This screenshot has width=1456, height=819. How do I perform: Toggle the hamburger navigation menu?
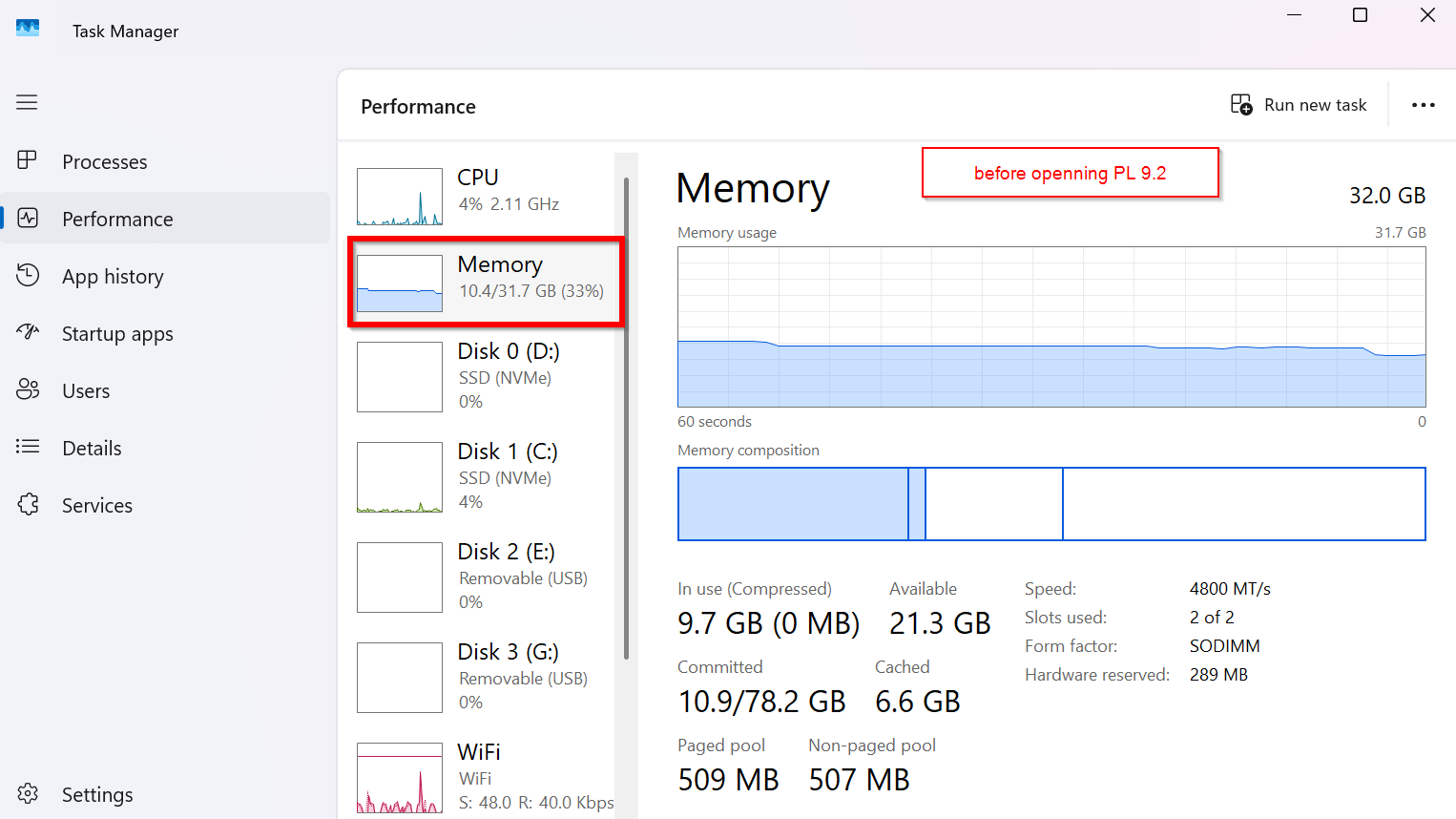pos(27,102)
